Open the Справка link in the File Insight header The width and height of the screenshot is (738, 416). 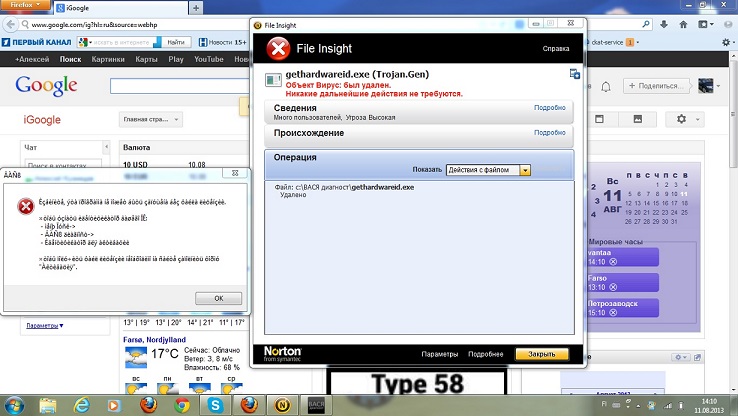tap(556, 48)
